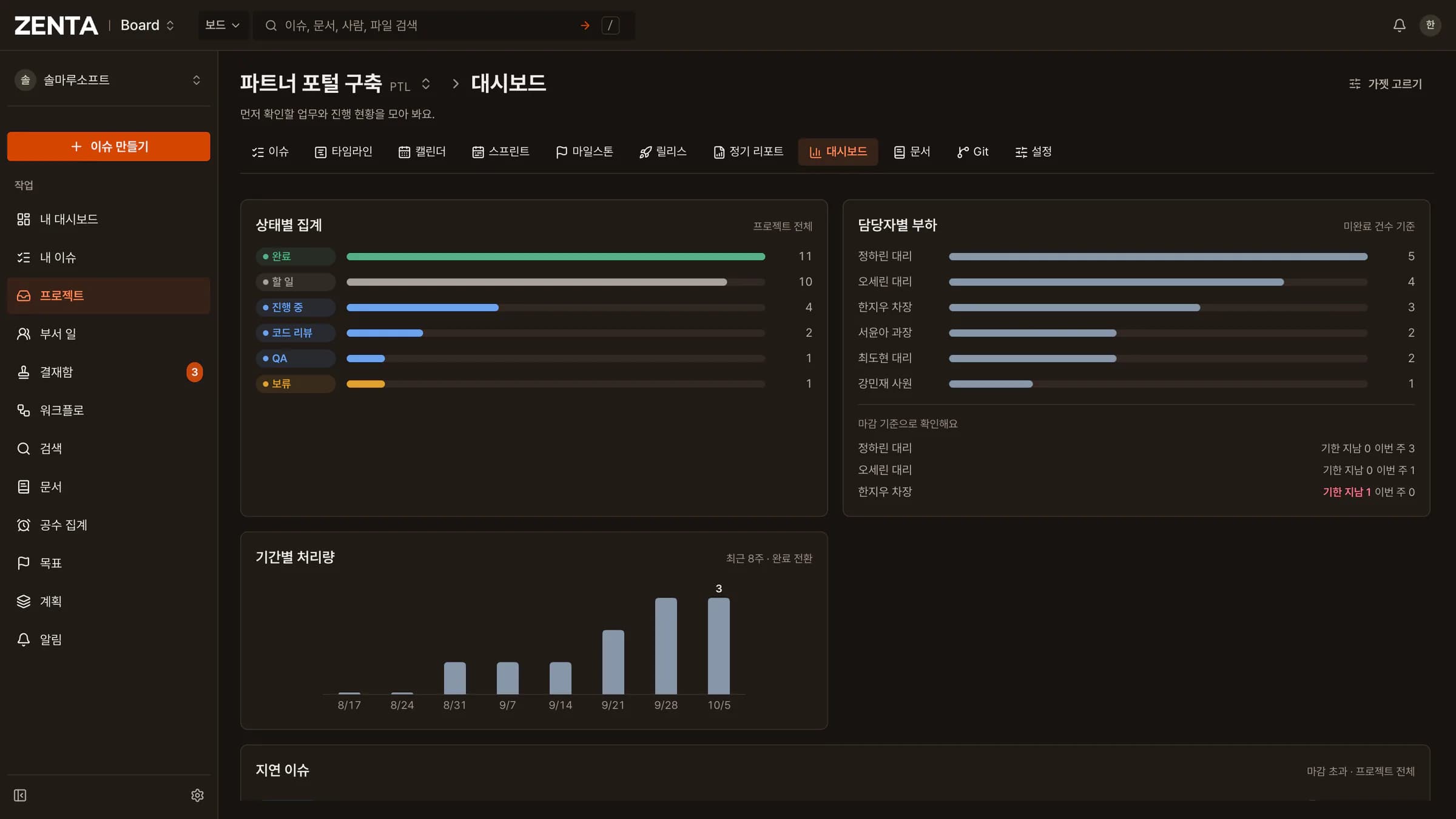Open 공수 집계 in the sidebar
The height and width of the screenshot is (819, 1456).
click(x=109, y=525)
